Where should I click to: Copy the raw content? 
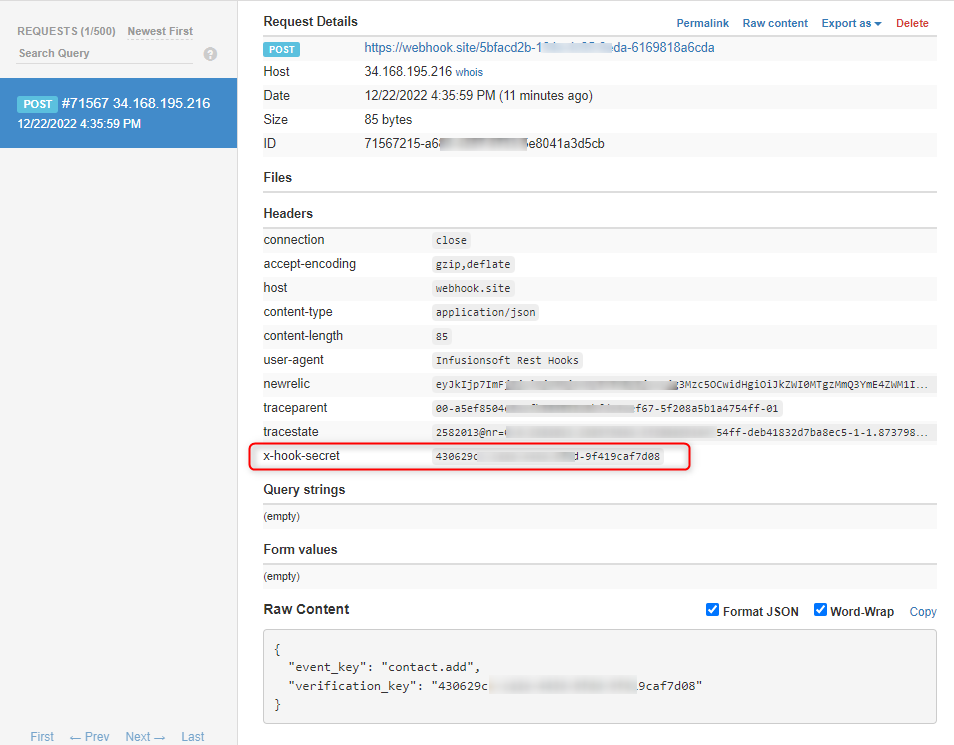(922, 612)
